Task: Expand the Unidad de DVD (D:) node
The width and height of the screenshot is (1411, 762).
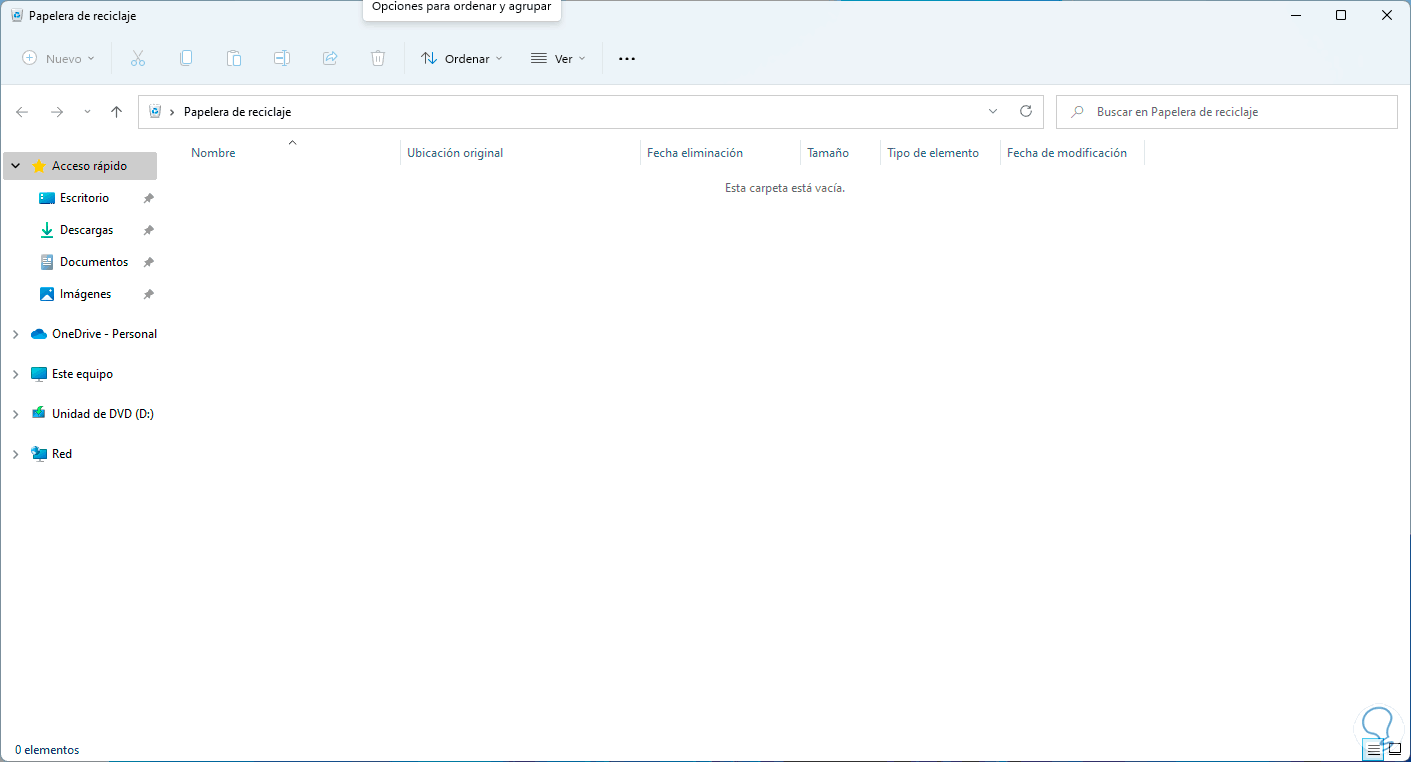Action: coord(16,414)
